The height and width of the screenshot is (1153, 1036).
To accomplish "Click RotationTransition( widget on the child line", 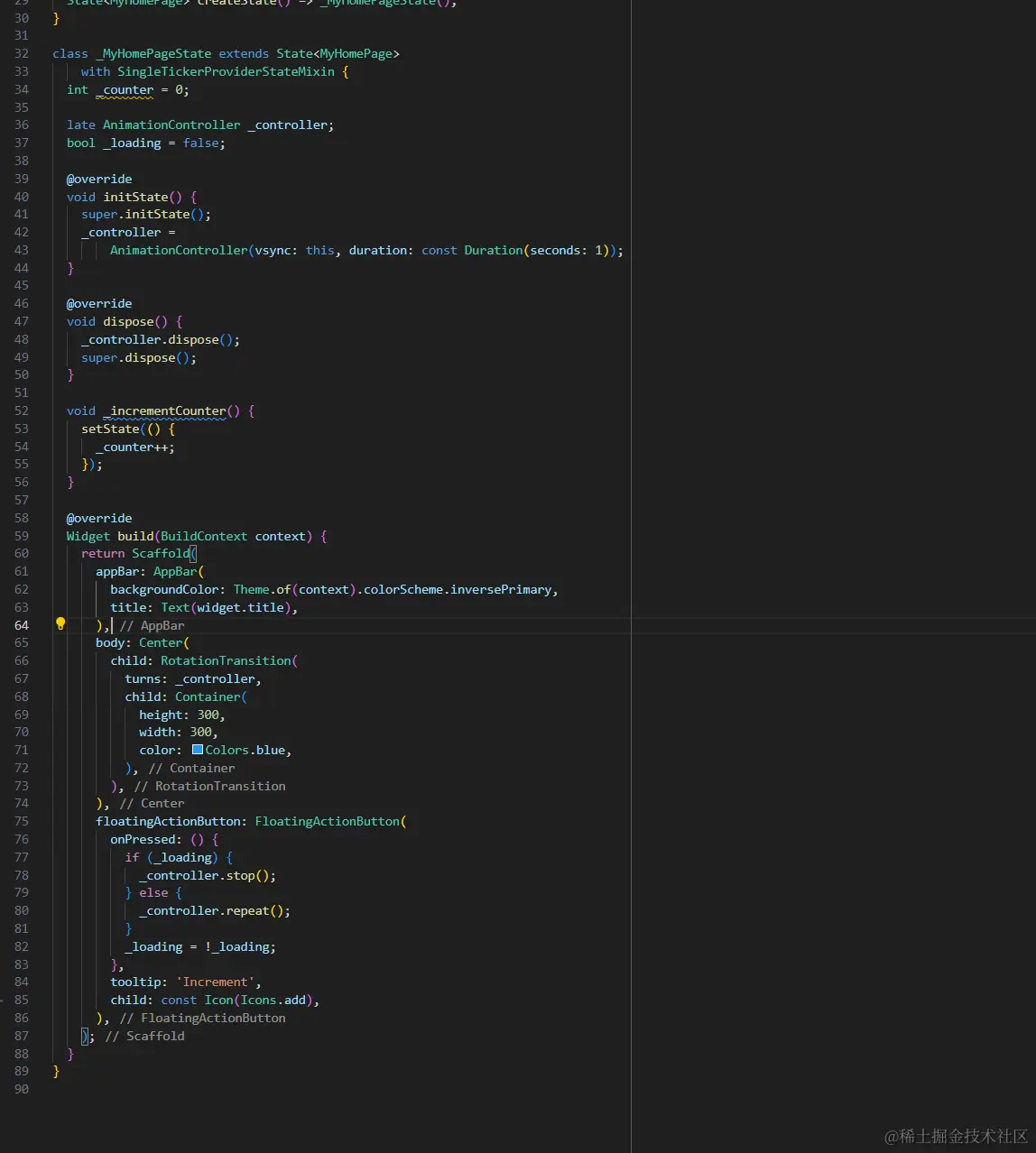I will [229, 660].
